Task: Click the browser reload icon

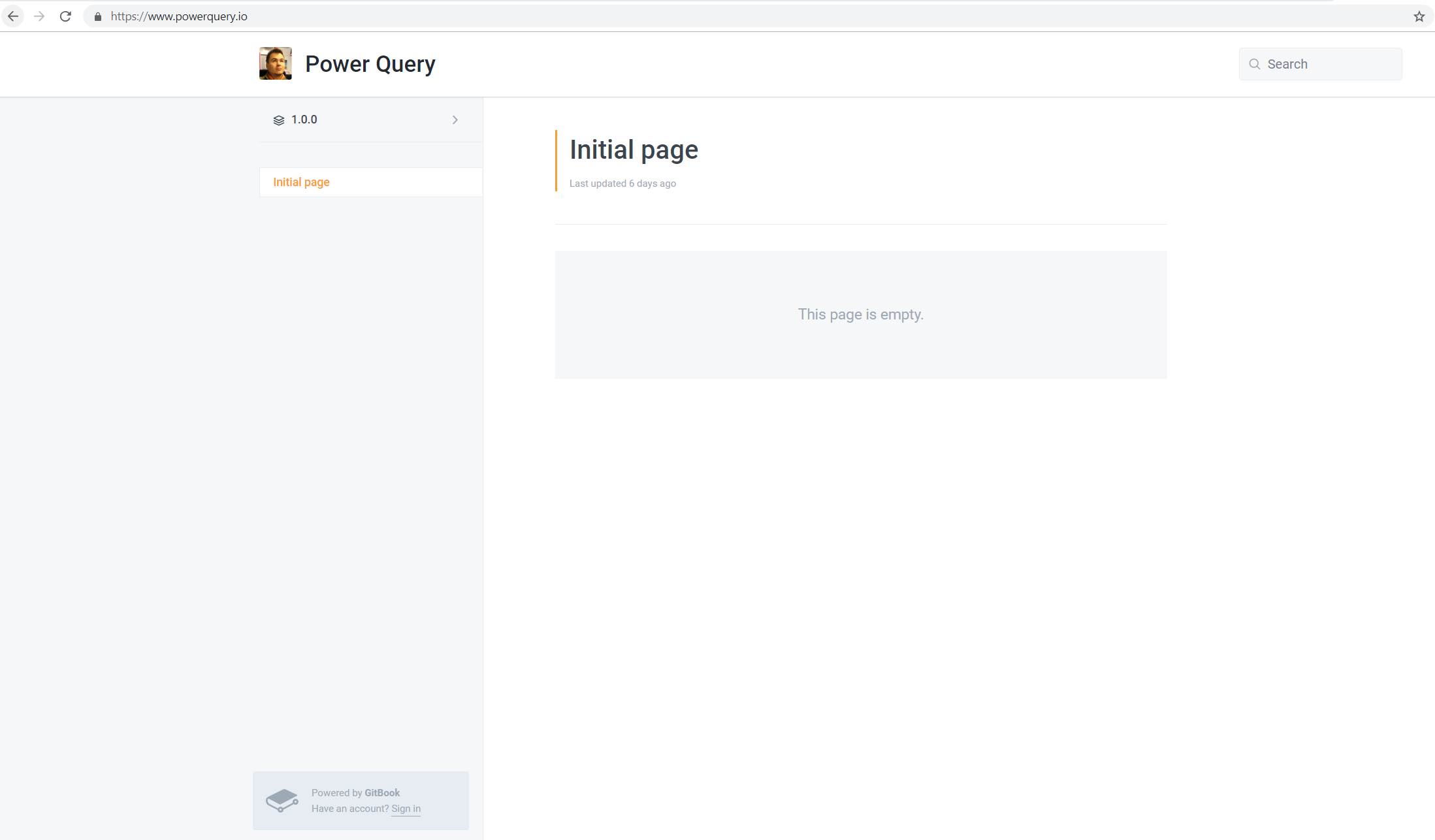Action: click(65, 16)
